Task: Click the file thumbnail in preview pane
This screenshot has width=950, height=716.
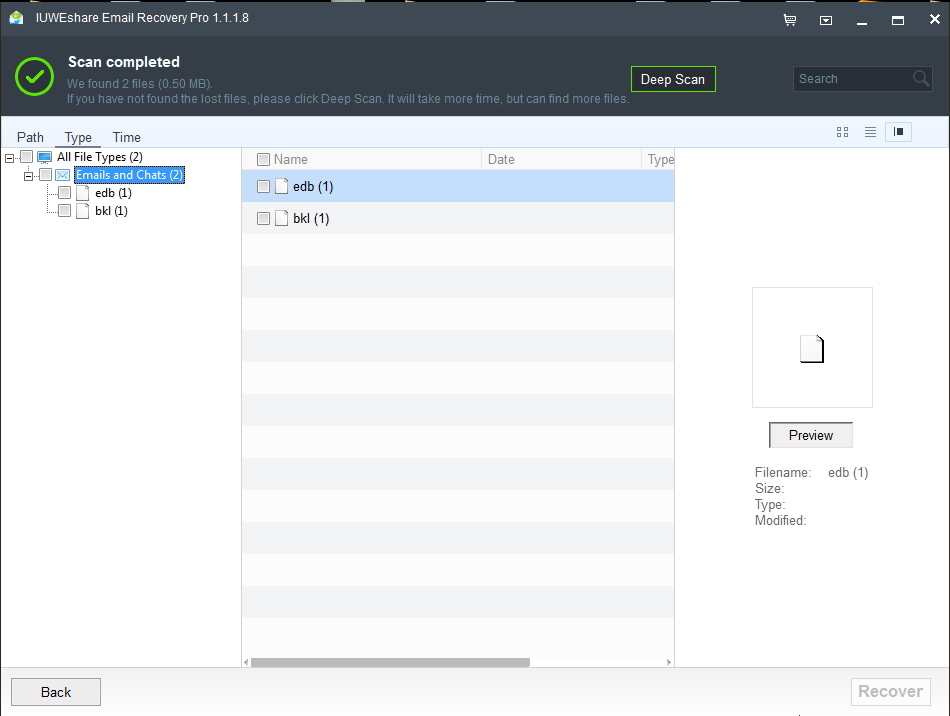Action: point(812,349)
